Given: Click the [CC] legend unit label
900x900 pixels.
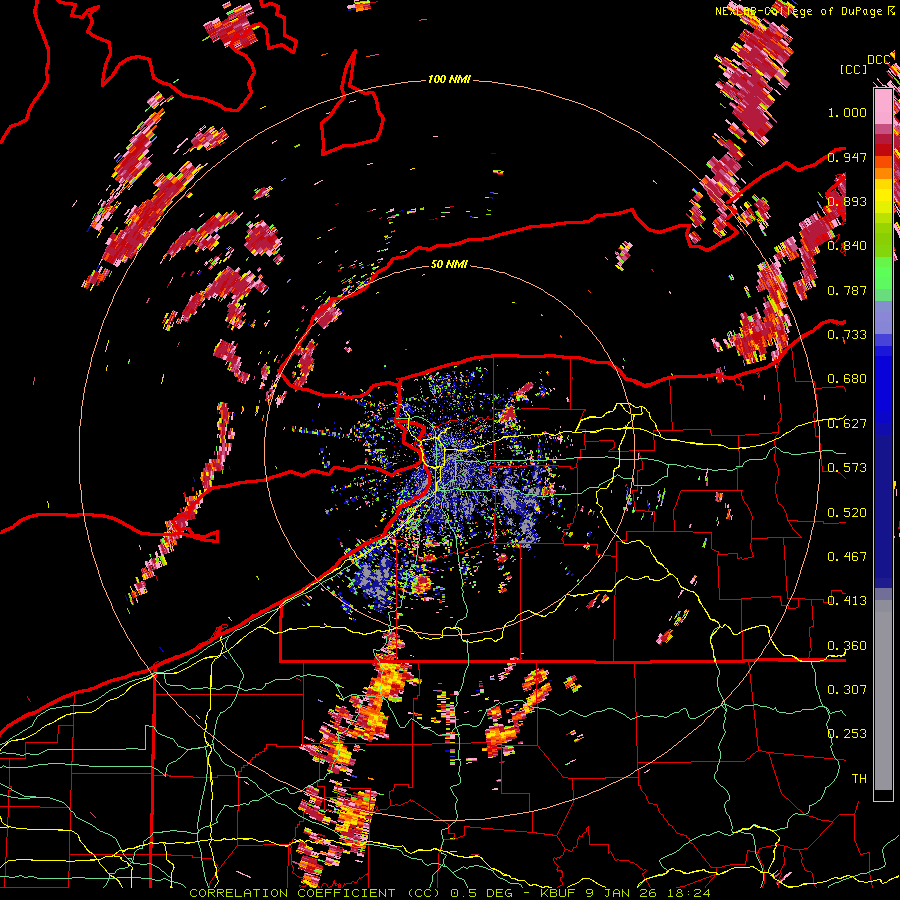Looking at the screenshot, I should [853, 69].
